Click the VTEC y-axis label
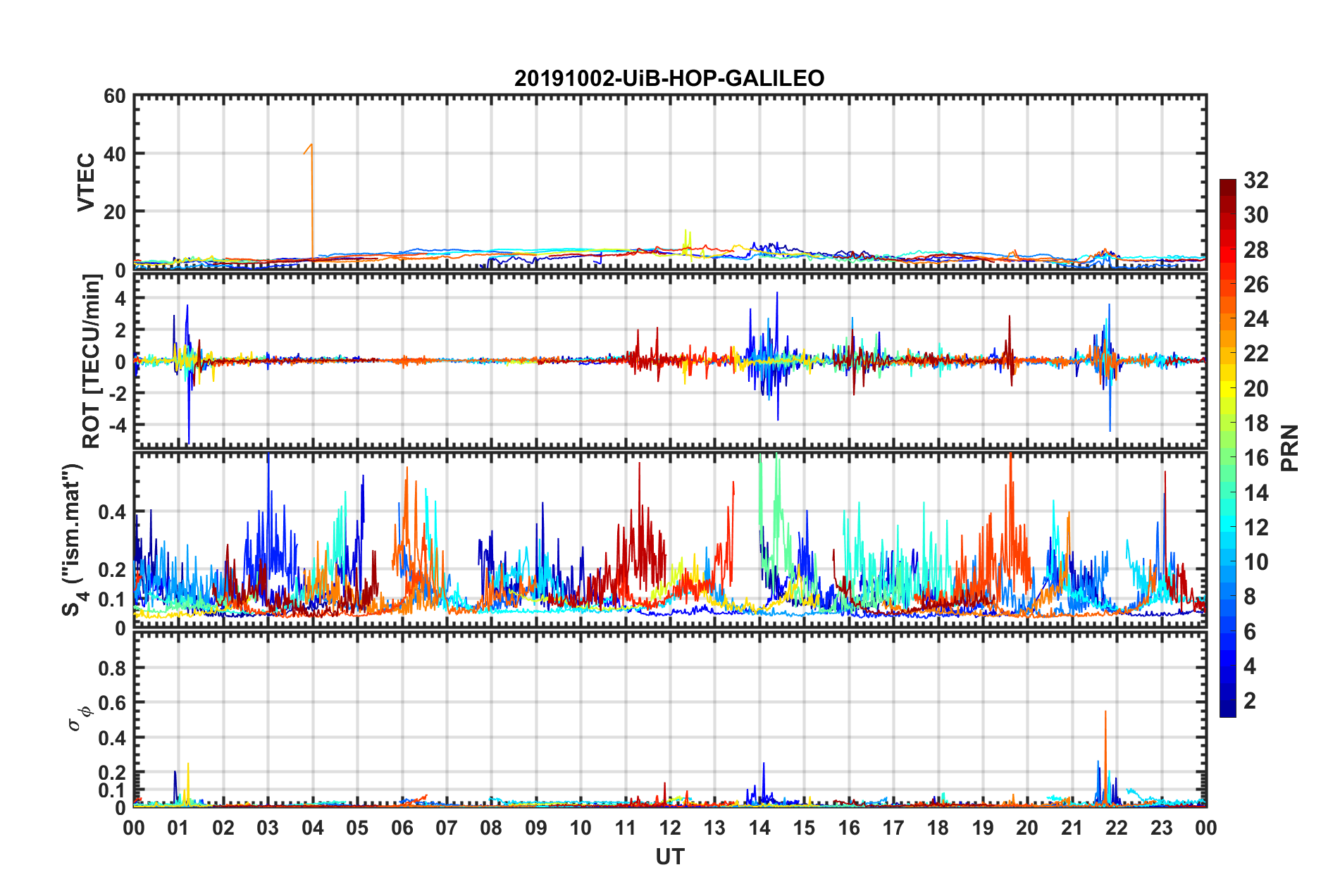 [85, 182]
